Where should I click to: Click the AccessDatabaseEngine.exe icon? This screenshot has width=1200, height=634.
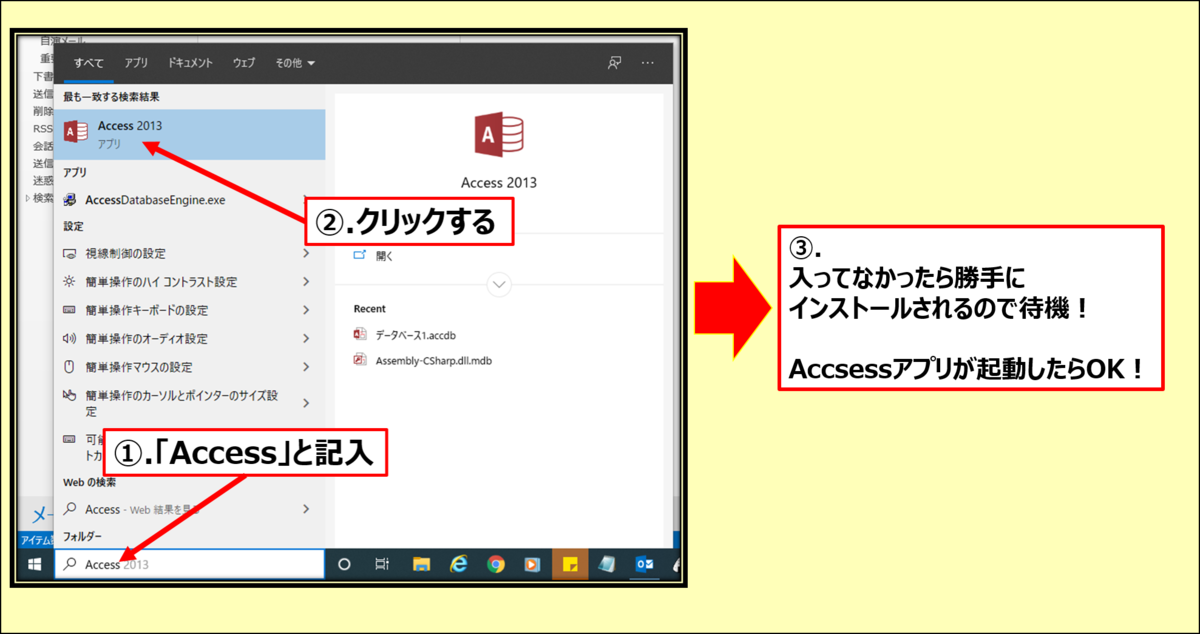(x=70, y=200)
